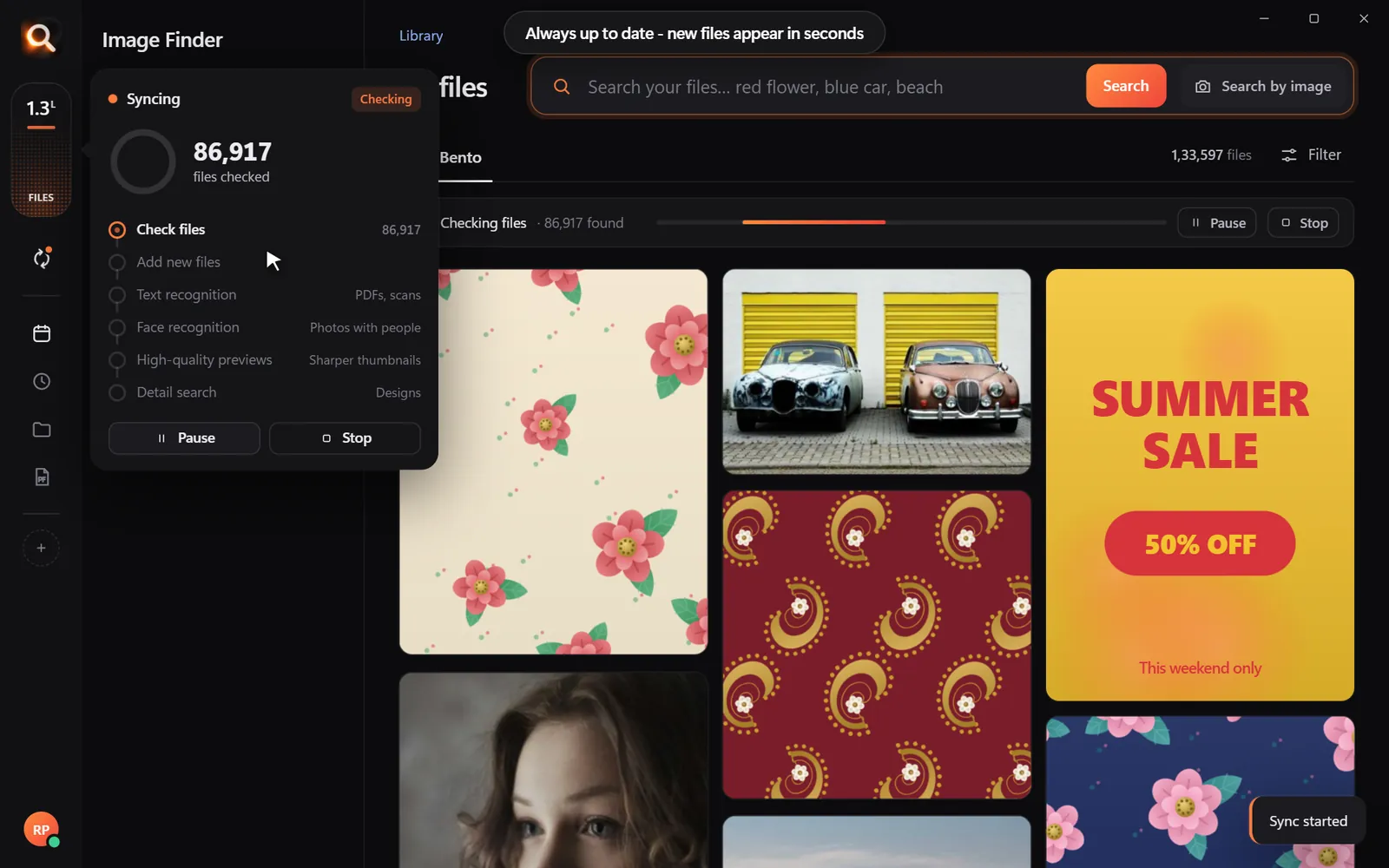The width and height of the screenshot is (1389, 868).
Task: Select the Face recognition step
Action: click(x=265, y=327)
